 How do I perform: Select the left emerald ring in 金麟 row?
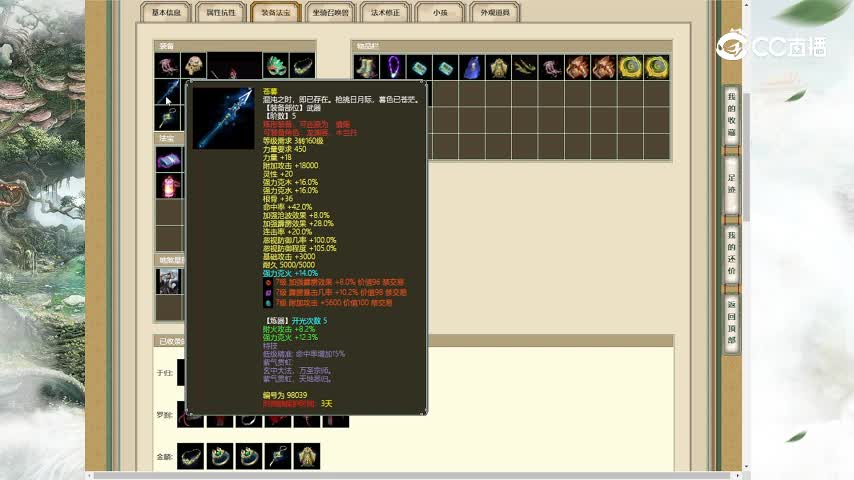pyautogui.click(x=219, y=455)
